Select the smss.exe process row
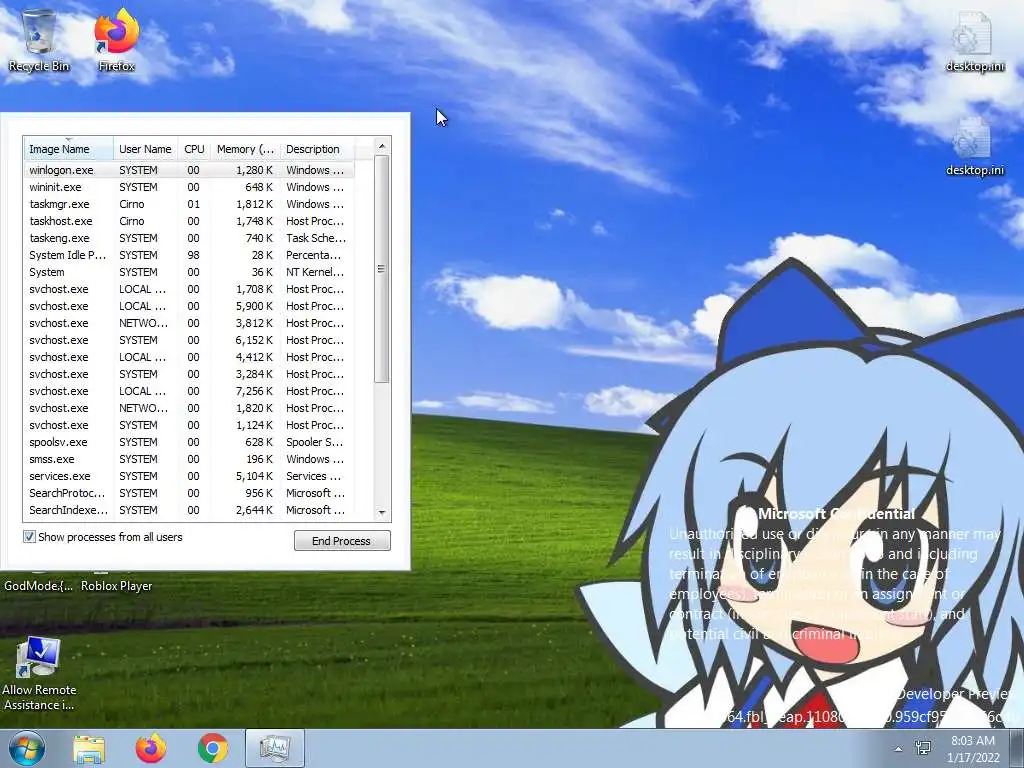 pyautogui.click(x=189, y=458)
